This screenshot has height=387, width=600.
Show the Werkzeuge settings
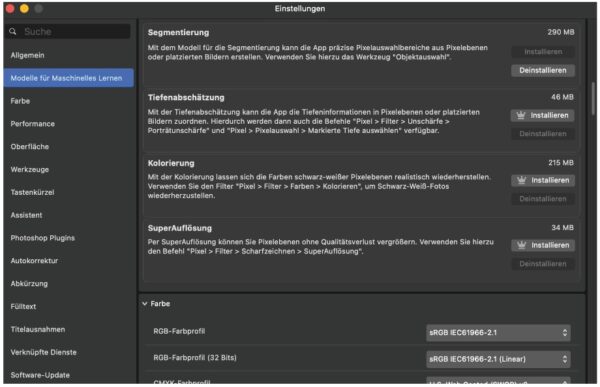coord(30,170)
